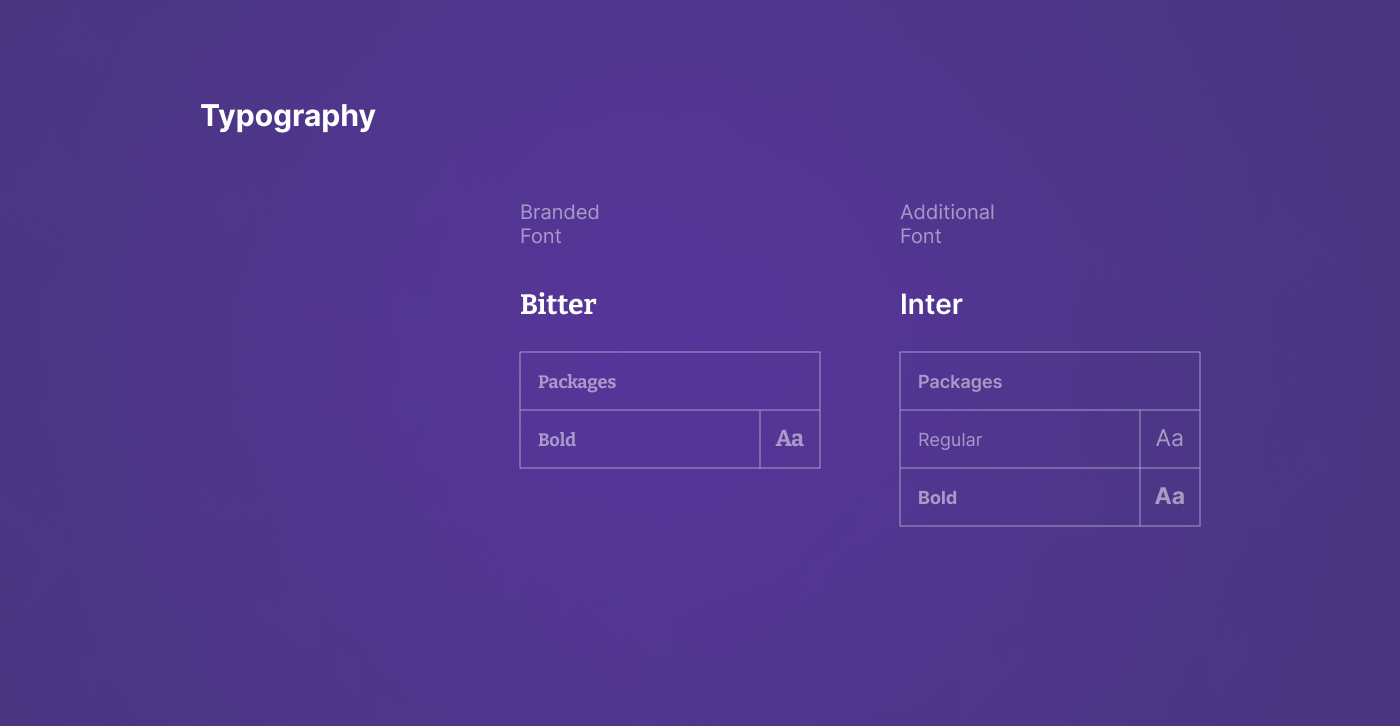Screen dimensions: 1400x726
Task: Click the Aa sample for Inter Bold
Action: tap(1170, 496)
